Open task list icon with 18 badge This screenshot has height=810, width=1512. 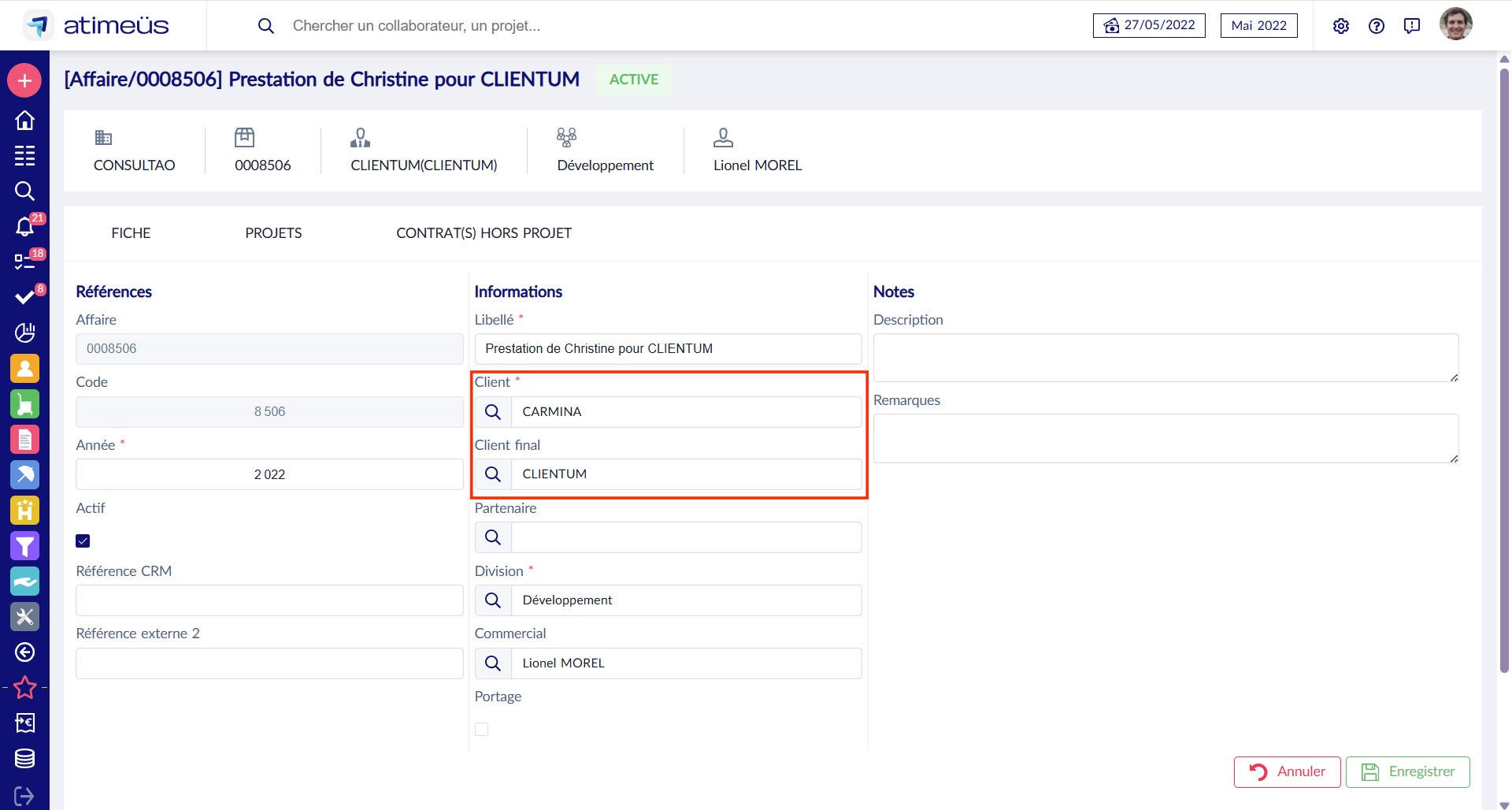pos(24,262)
